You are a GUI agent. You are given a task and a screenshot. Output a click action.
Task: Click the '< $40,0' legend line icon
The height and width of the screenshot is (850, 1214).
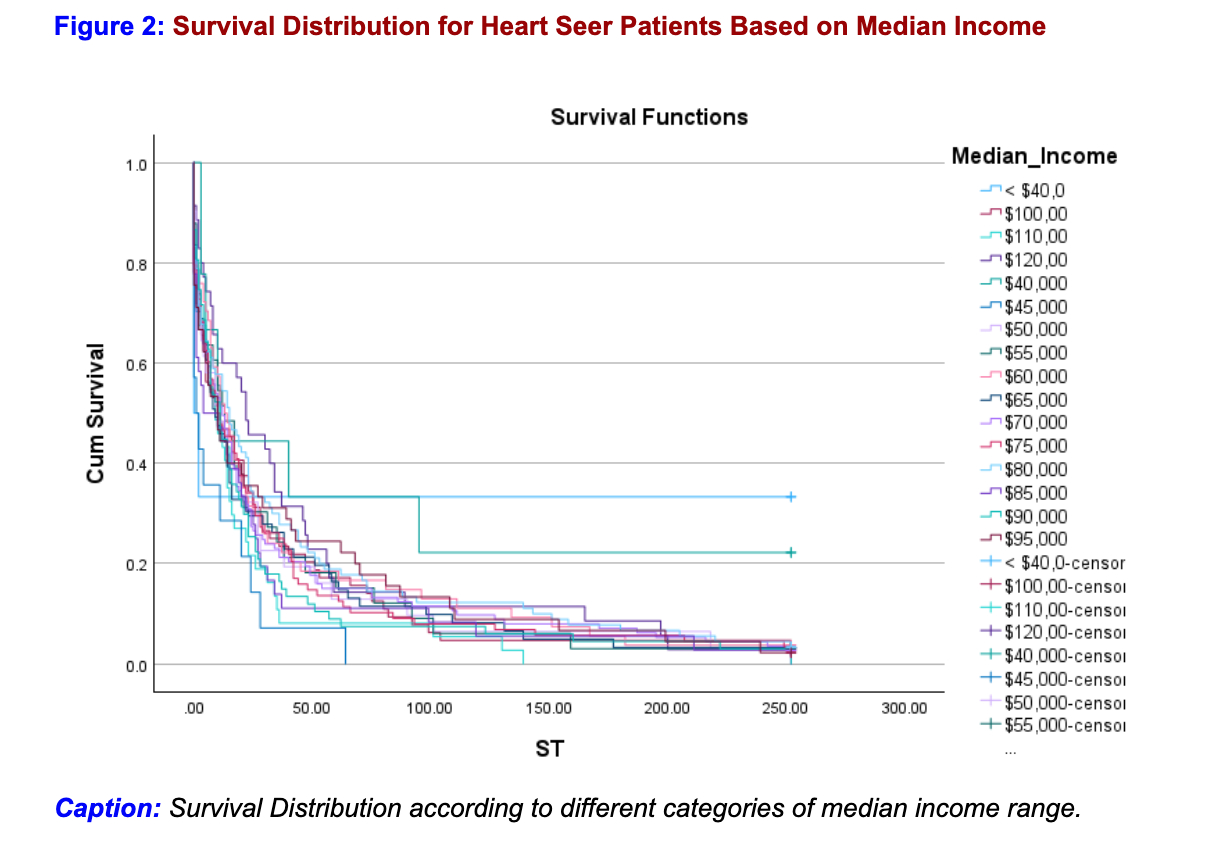(991, 189)
